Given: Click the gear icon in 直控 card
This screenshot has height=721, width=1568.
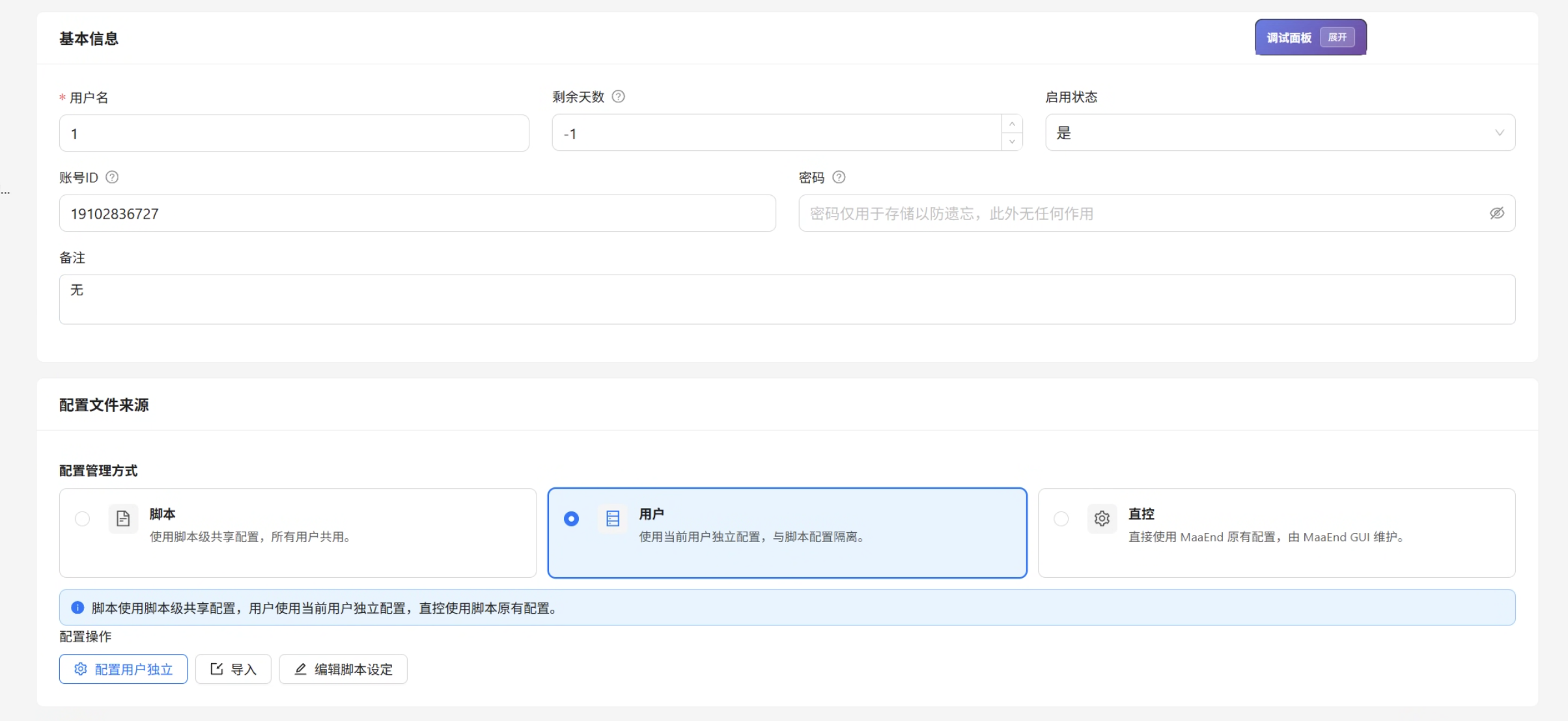Looking at the screenshot, I should tap(1102, 519).
